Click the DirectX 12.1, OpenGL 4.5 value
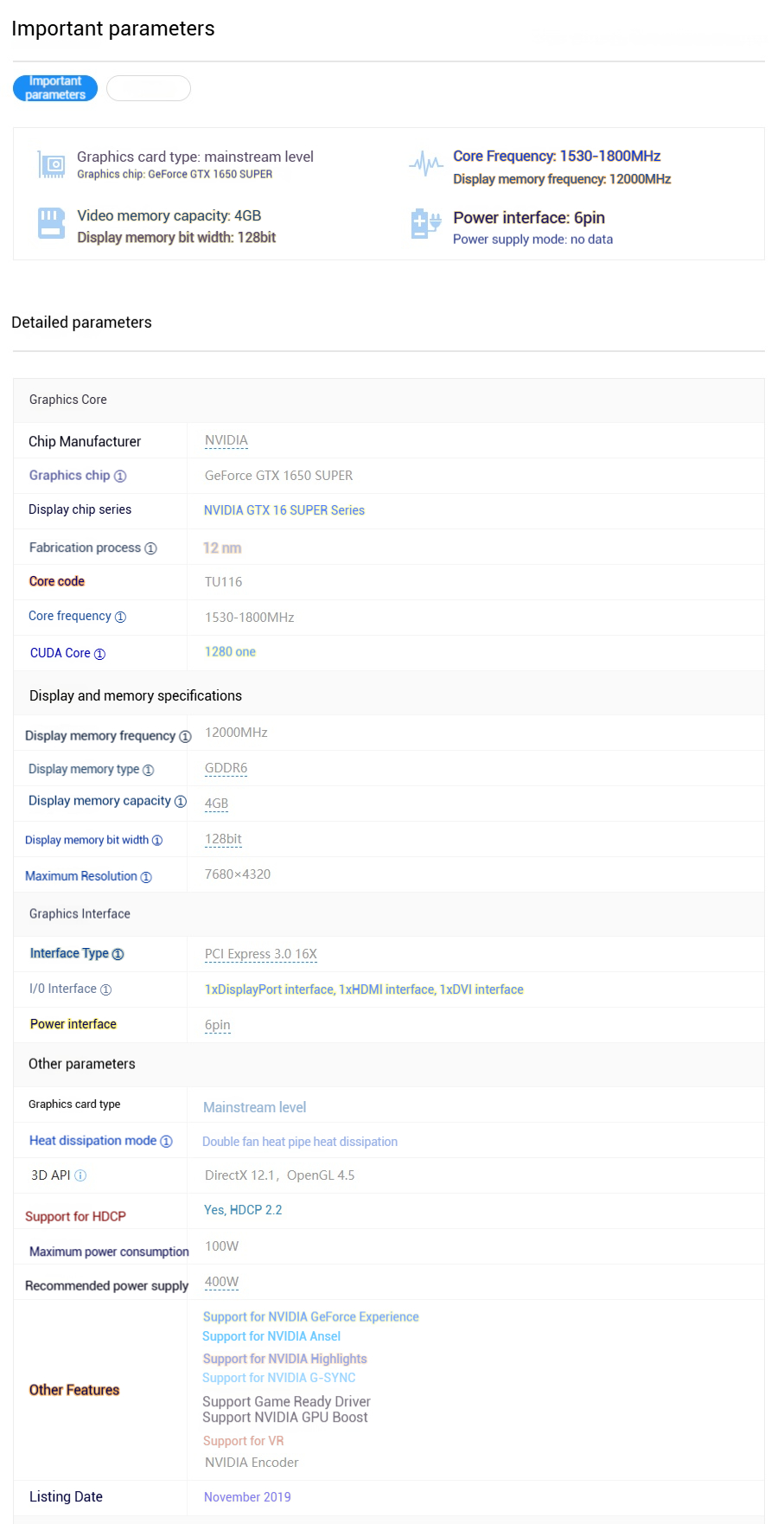The width and height of the screenshot is (784, 1524). tap(280, 1175)
